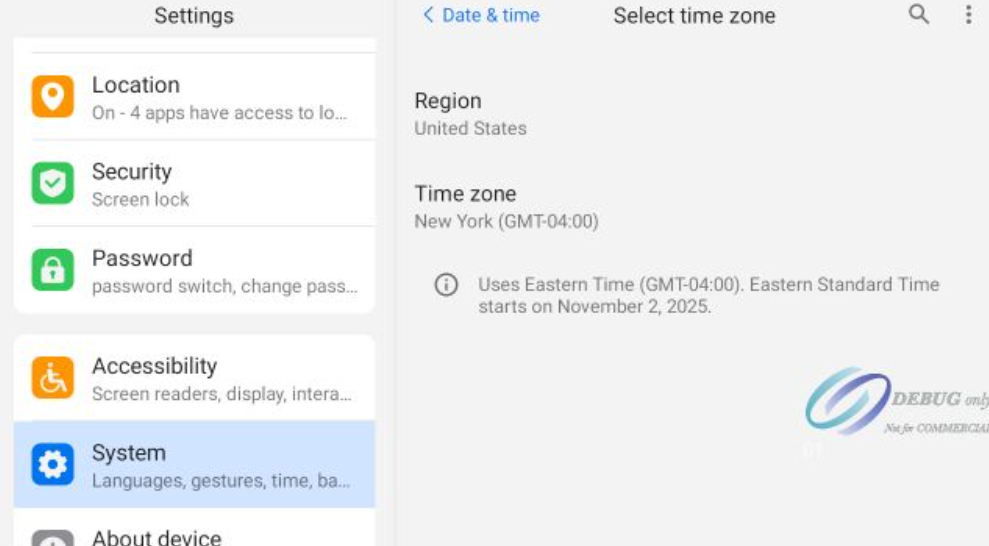Open the Time zone selector
This screenshot has width=989, height=546.
tap(506, 207)
